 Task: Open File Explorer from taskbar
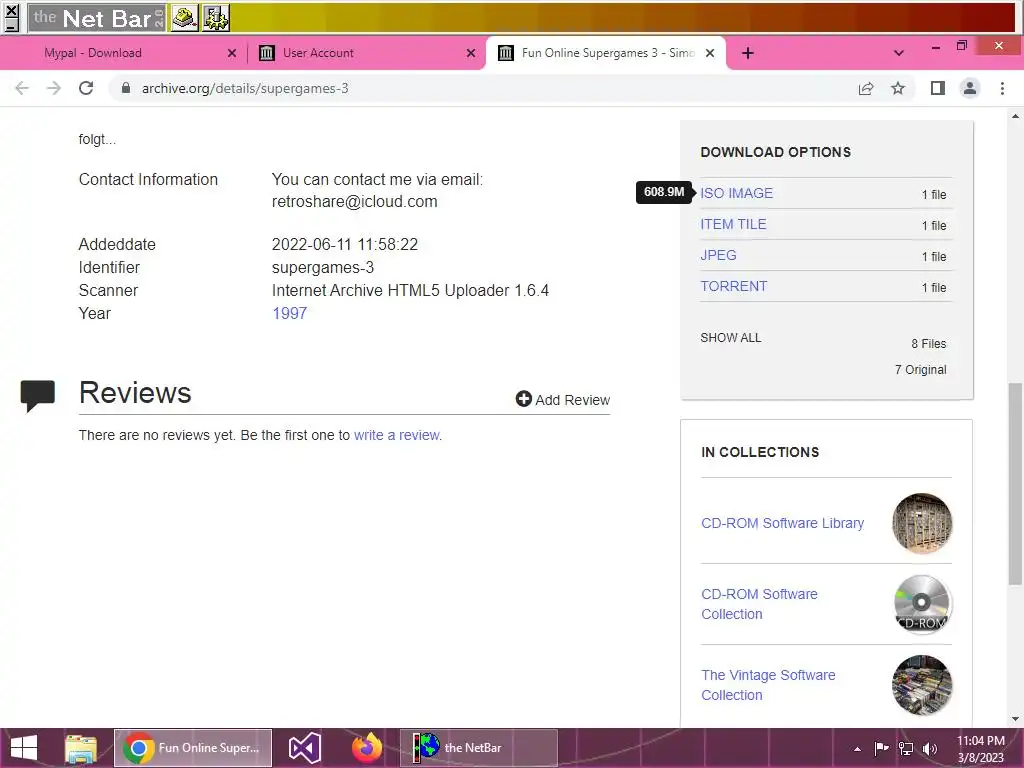tap(81, 748)
